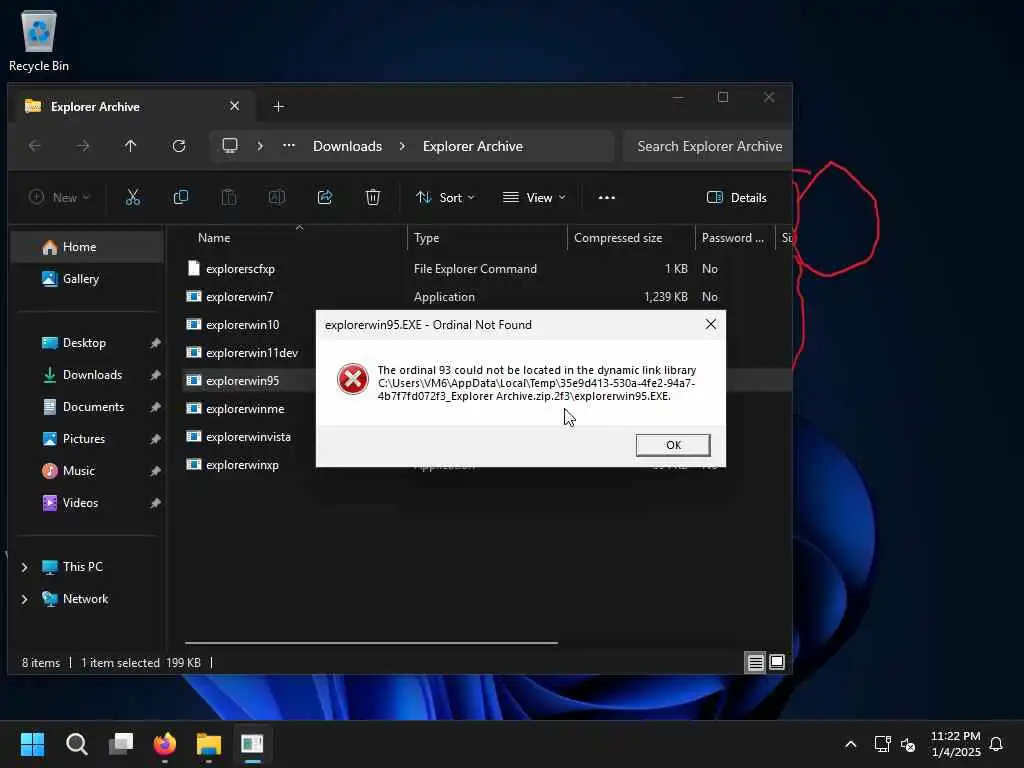Select the explorerscfxp file
Screen dimensions: 1024x768
tap(240, 269)
